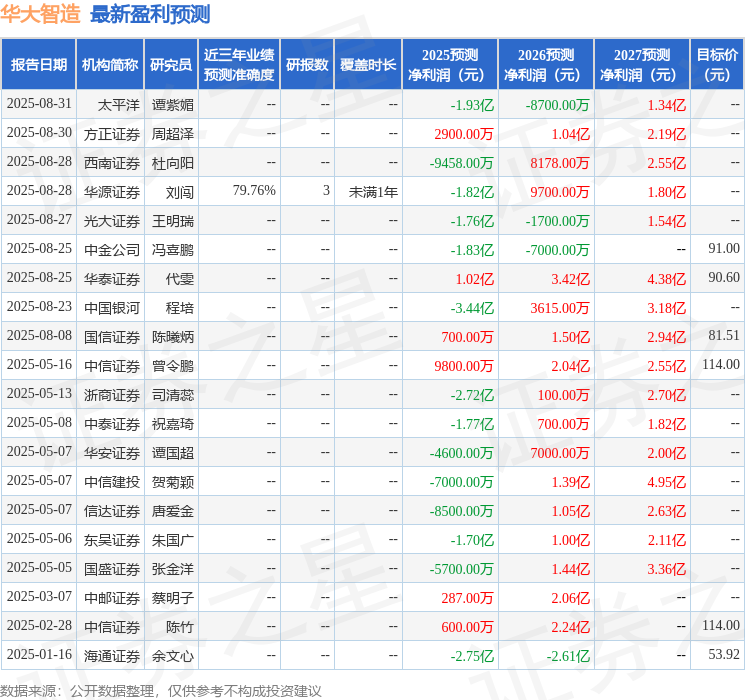The image size is (745, 700).
Task: Select the 华源证券 institution cell
Action: click(x=112, y=192)
